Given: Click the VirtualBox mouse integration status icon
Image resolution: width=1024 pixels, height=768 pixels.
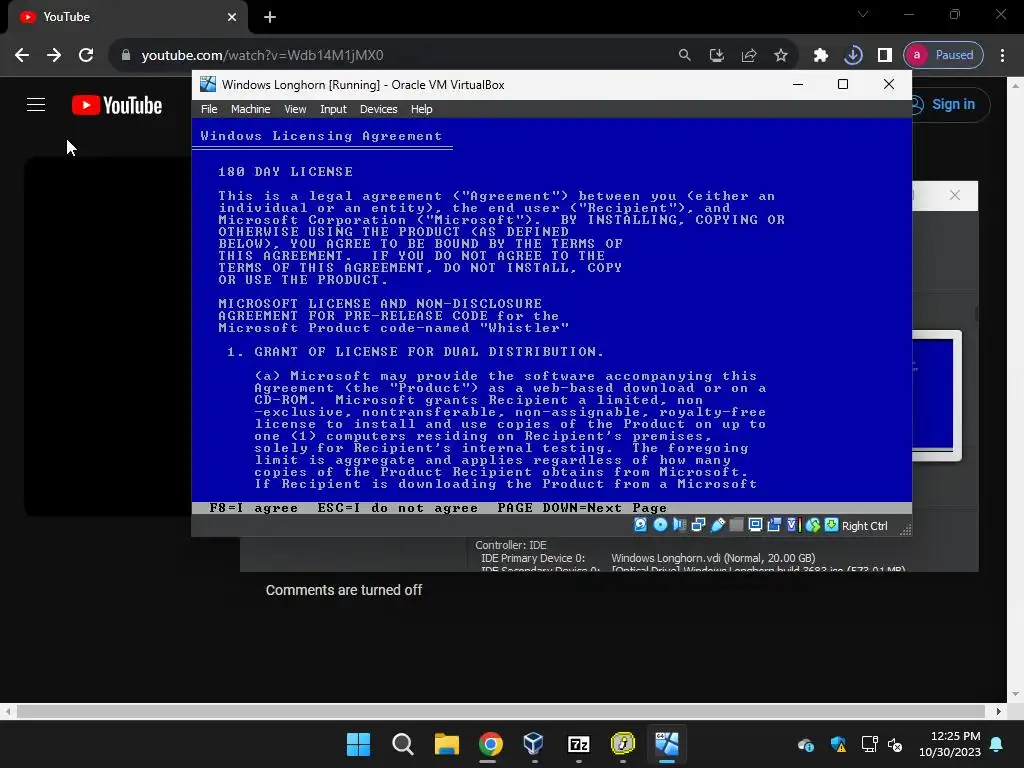Looking at the screenshot, I should click(x=812, y=525).
